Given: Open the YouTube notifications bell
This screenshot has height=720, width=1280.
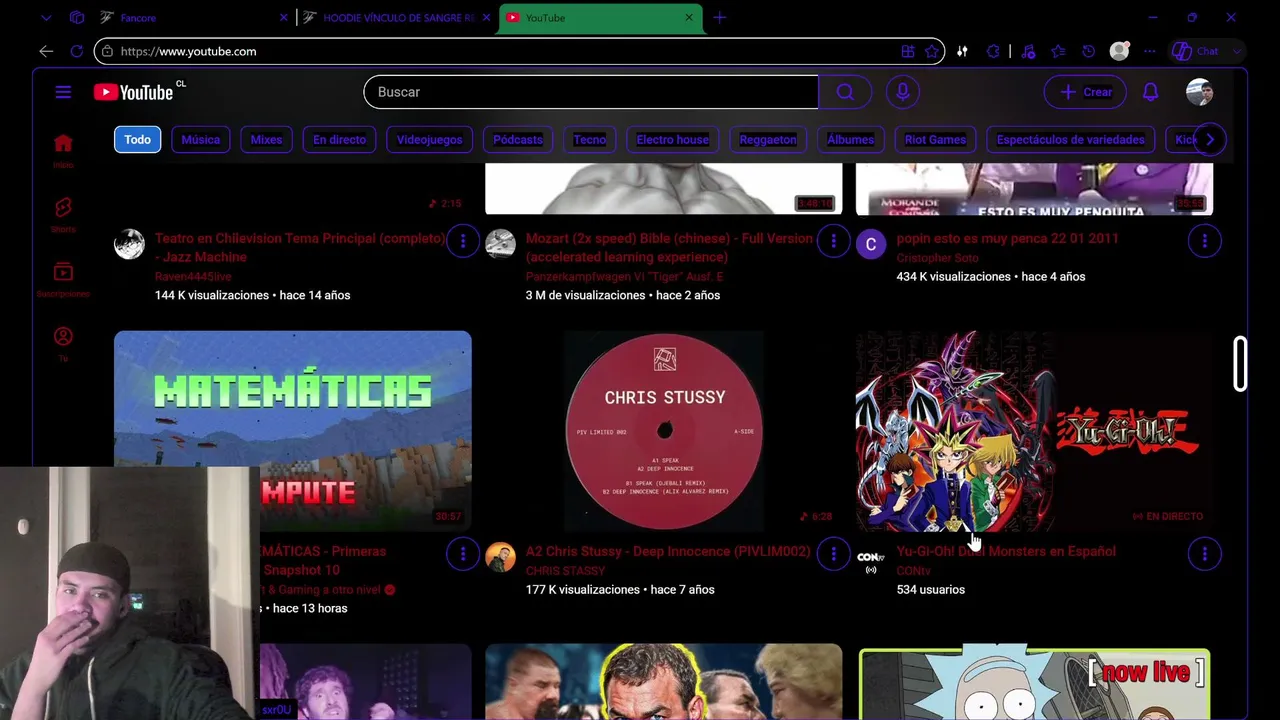Looking at the screenshot, I should coord(1151,92).
